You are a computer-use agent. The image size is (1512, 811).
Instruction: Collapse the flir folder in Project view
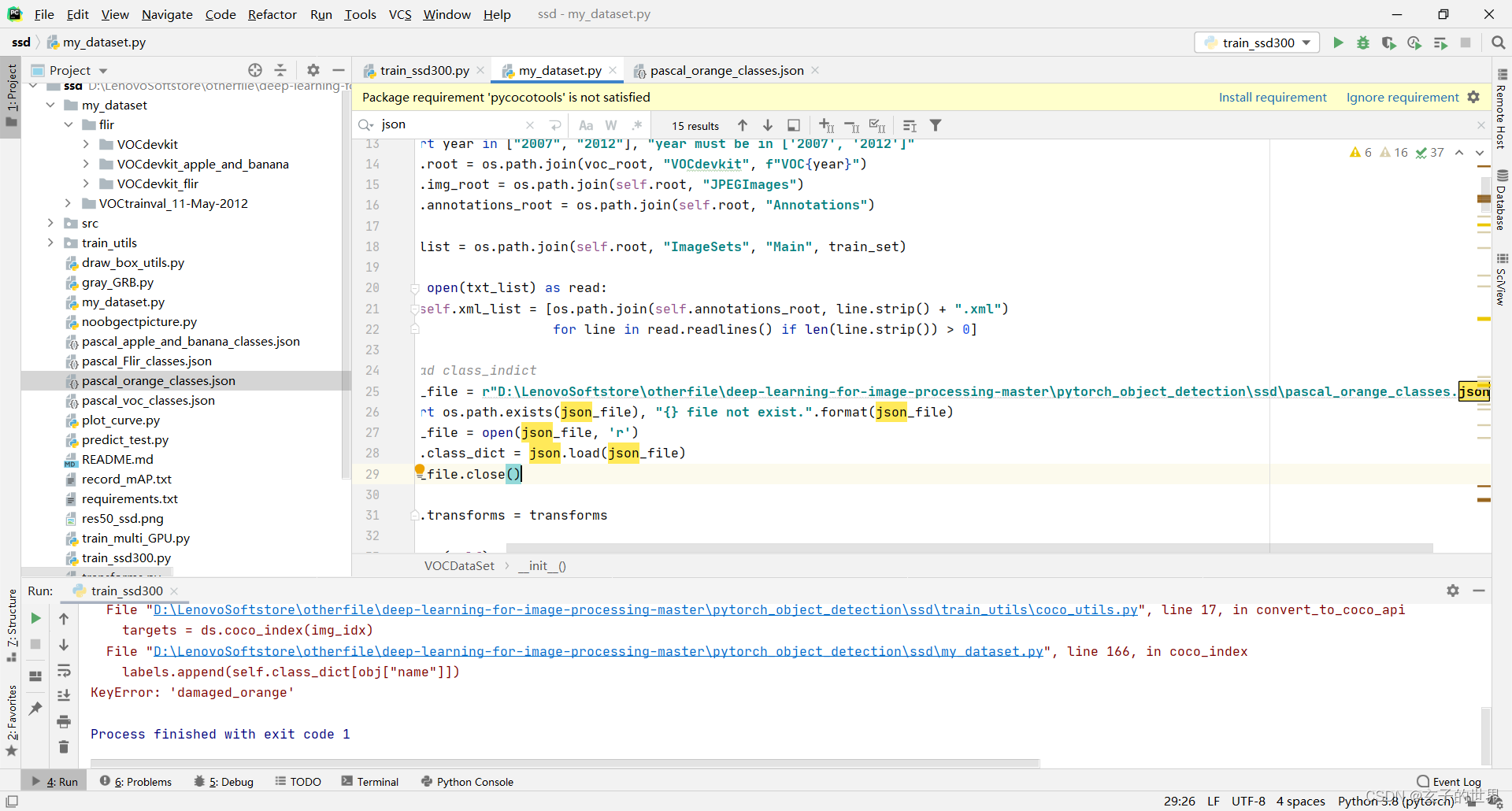click(x=69, y=124)
